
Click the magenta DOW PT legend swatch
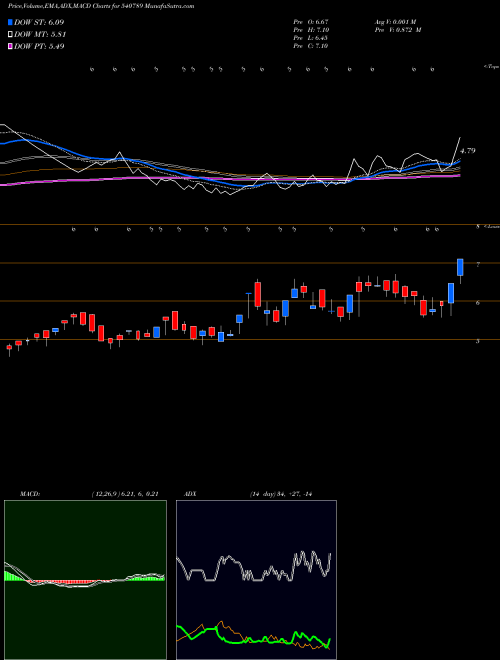[x=10, y=47]
